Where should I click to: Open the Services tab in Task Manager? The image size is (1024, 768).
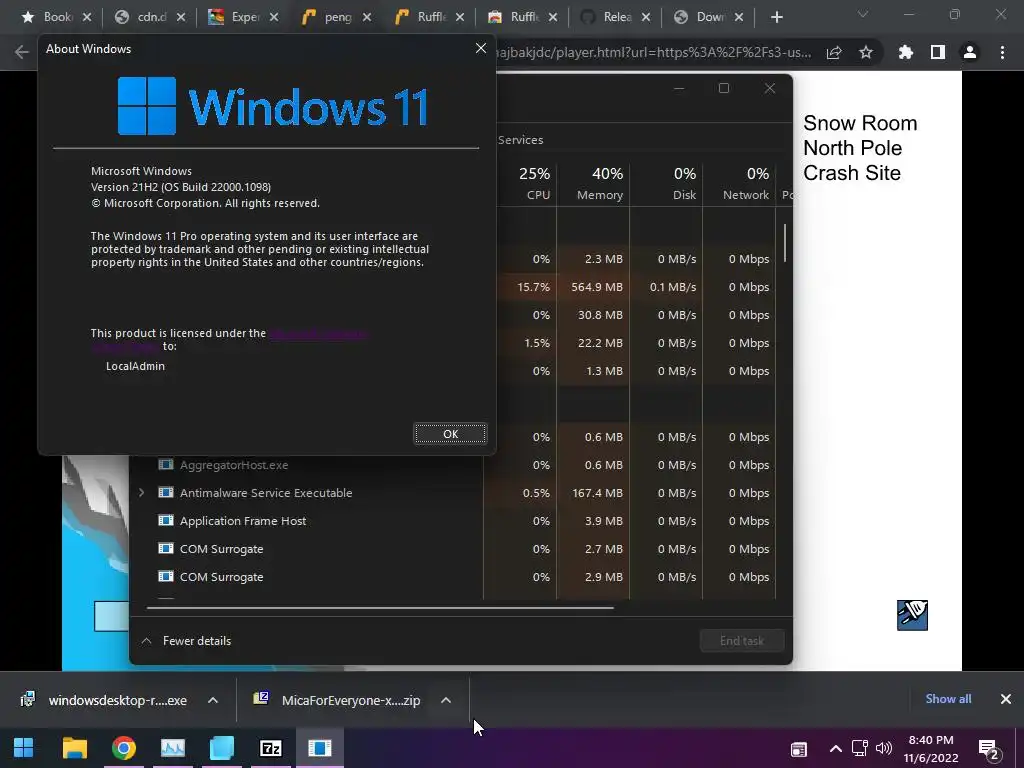tap(520, 140)
